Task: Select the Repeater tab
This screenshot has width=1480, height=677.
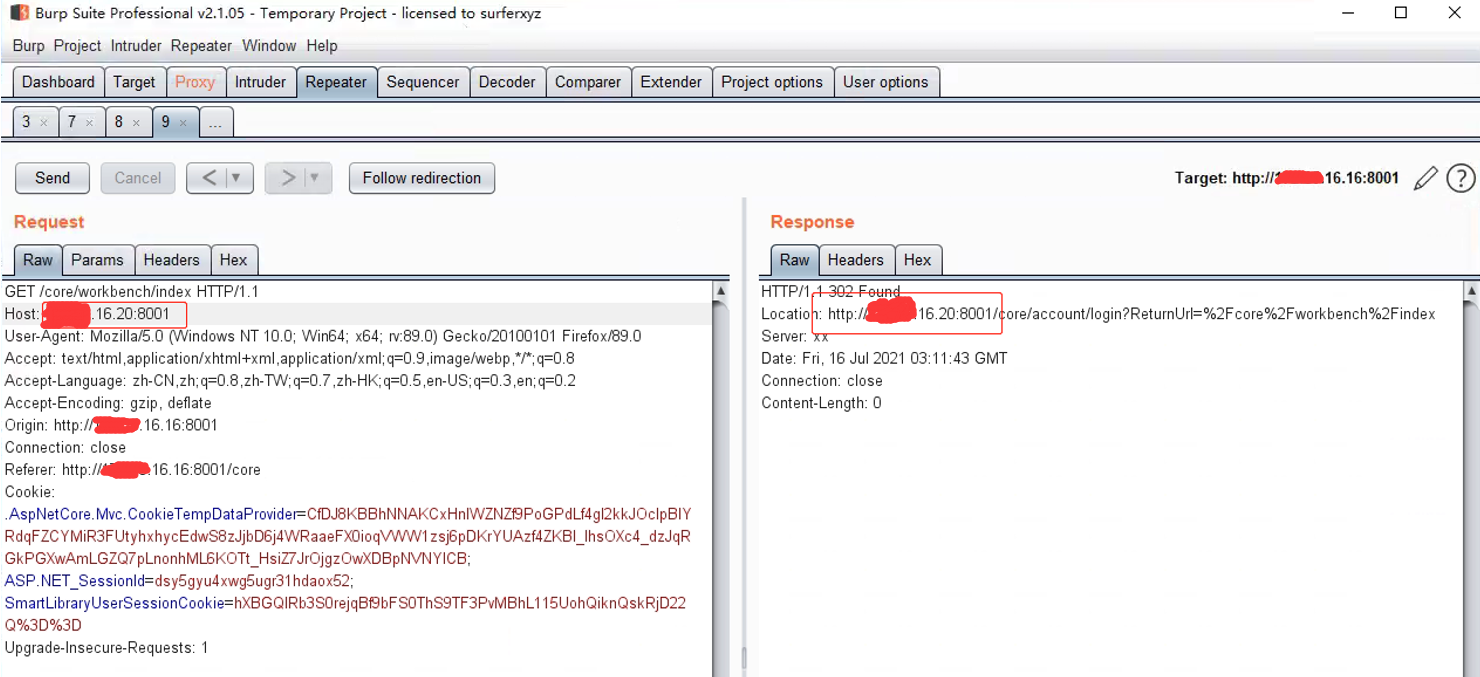Action: pos(336,82)
